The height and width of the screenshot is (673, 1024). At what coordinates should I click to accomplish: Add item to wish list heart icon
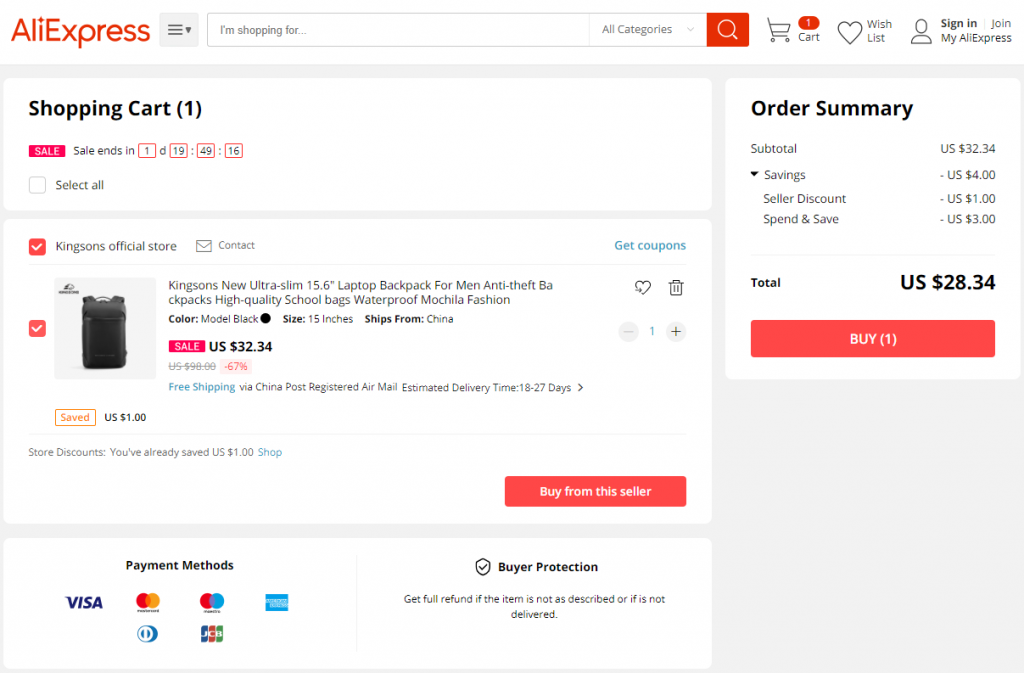[x=643, y=287]
